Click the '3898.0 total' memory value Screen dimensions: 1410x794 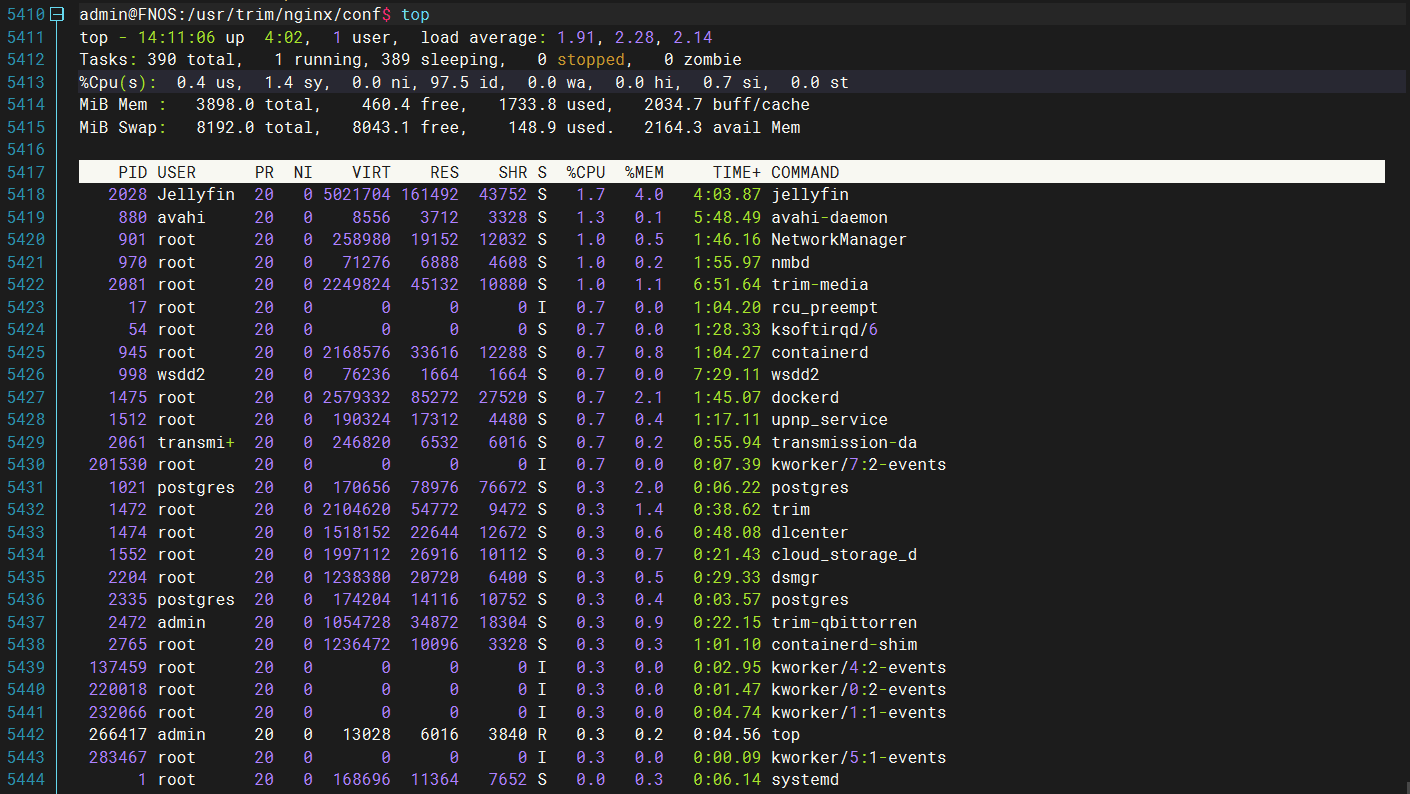pos(258,105)
